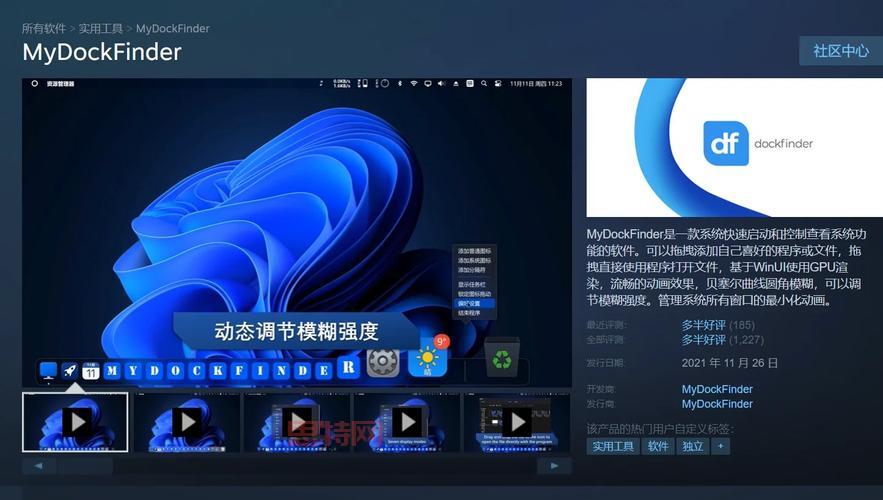Screen dimensions: 883x500
Task: Click the volume speaker icon in preview menu bar
Action: pyautogui.click(x=442, y=83)
